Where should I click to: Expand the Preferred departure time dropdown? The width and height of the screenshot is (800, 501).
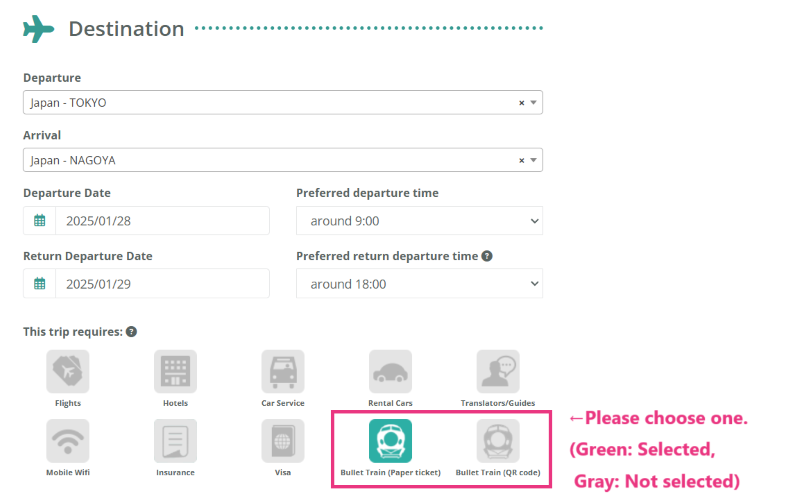pyautogui.click(x=419, y=221)
